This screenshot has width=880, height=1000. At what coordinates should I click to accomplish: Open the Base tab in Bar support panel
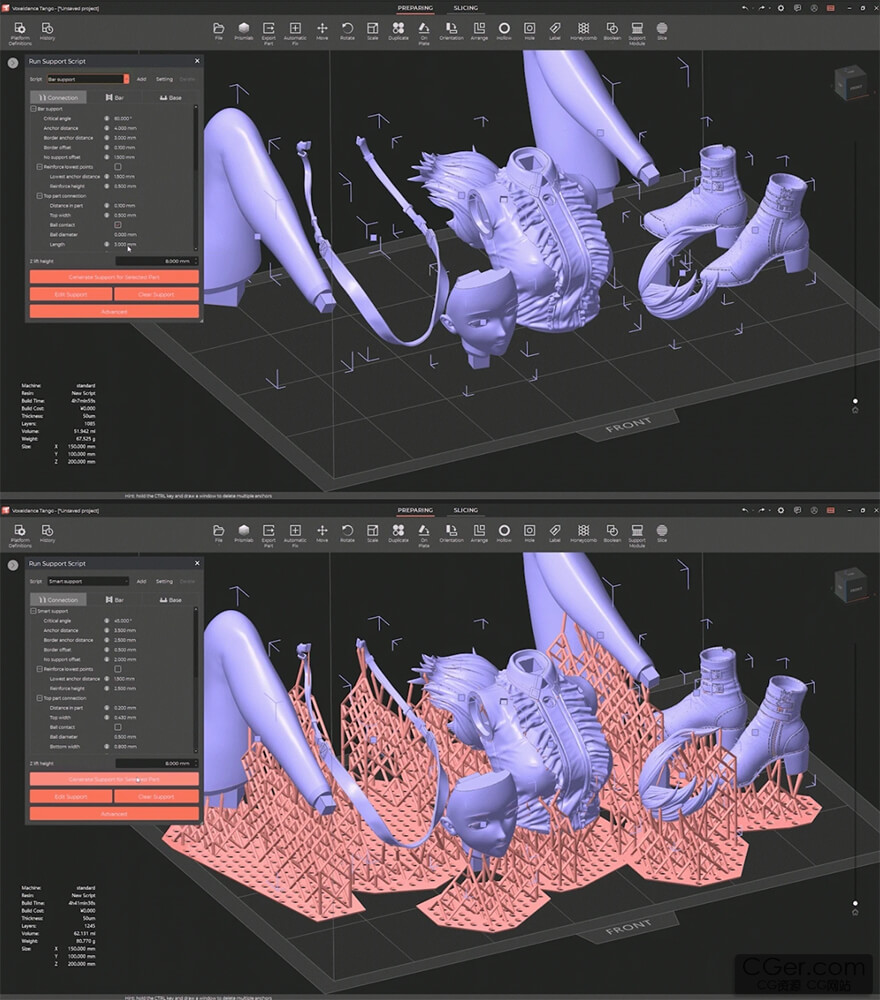(x=170, y=98)
